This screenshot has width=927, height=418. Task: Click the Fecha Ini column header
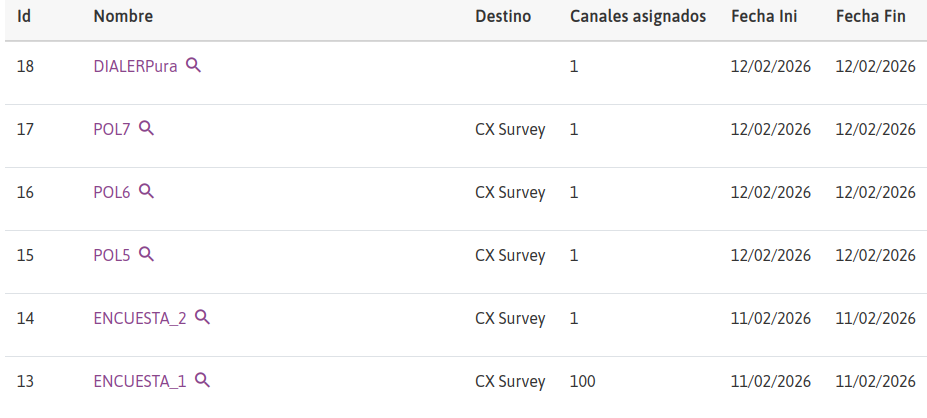click(764, 17)
